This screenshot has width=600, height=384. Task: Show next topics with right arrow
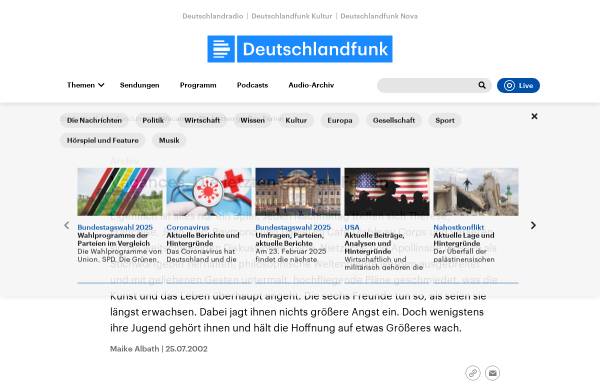pyautogui.click(x=533, y=225)
